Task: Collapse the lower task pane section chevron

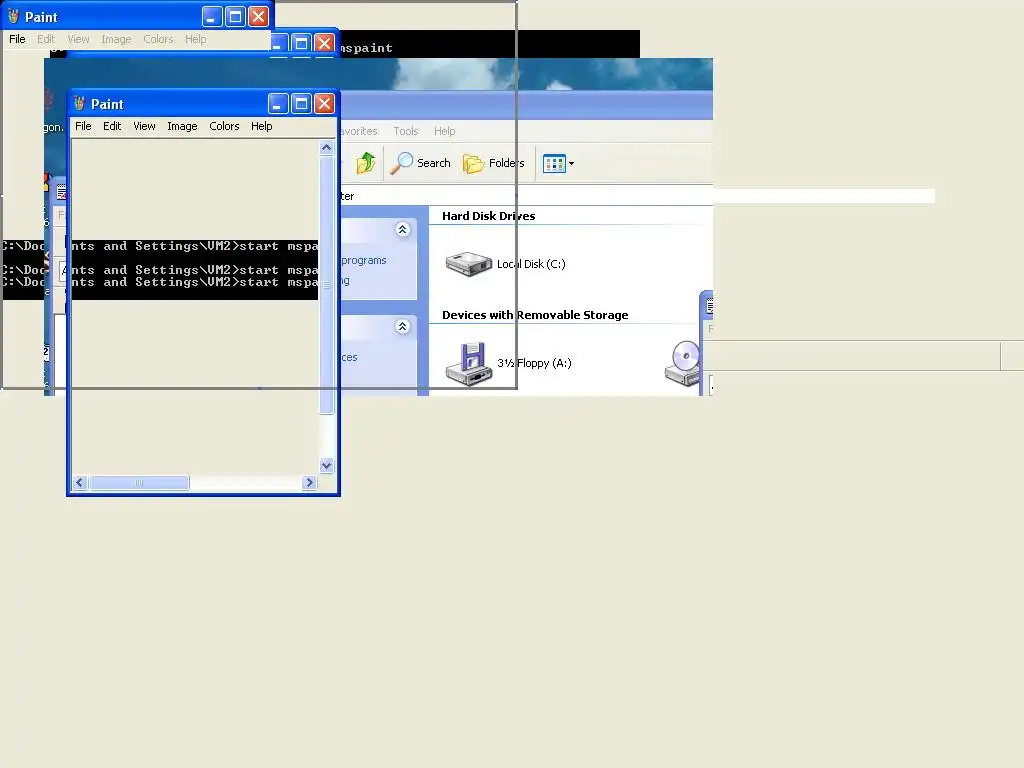Action: 402,327
